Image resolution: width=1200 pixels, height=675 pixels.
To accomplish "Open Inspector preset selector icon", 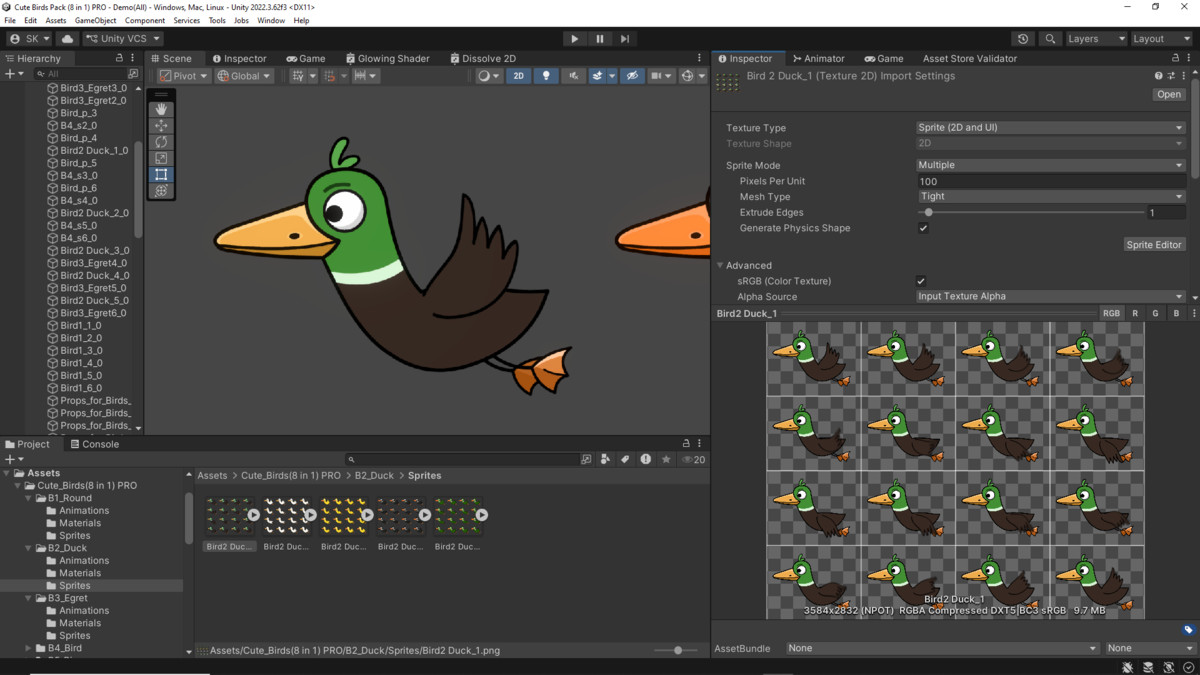I will click(1172, 76).
